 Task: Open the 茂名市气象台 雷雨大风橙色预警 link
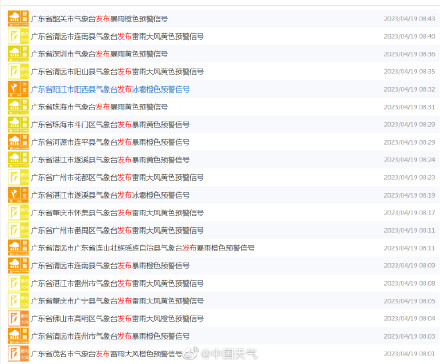coord(106,354)
